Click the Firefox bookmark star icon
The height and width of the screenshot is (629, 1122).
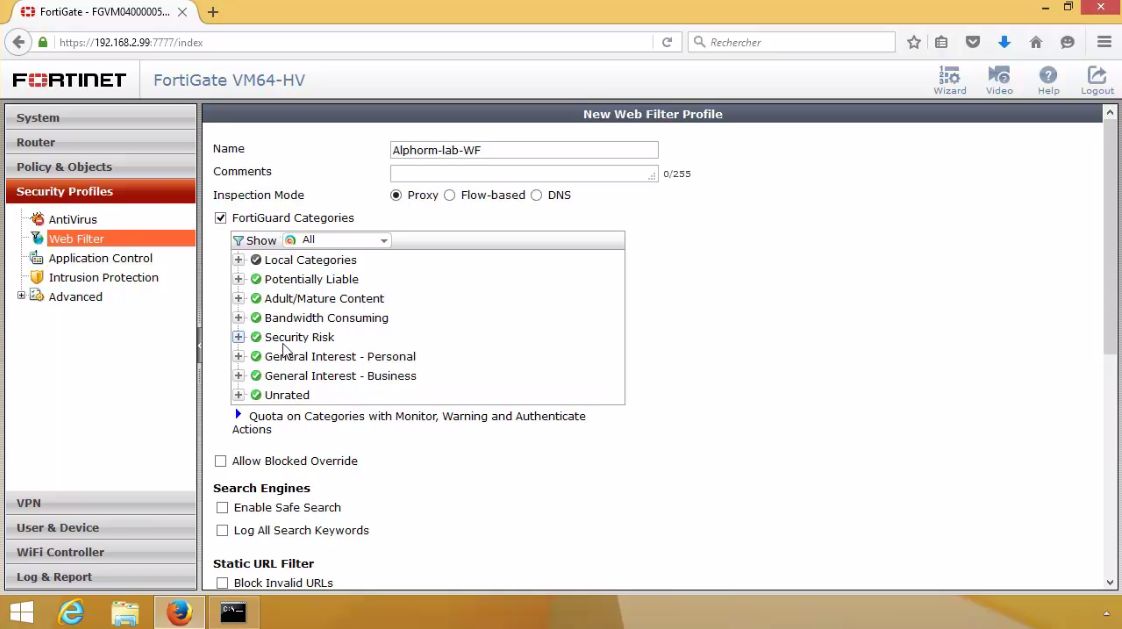pyautogui.click(x=914, y=42)
